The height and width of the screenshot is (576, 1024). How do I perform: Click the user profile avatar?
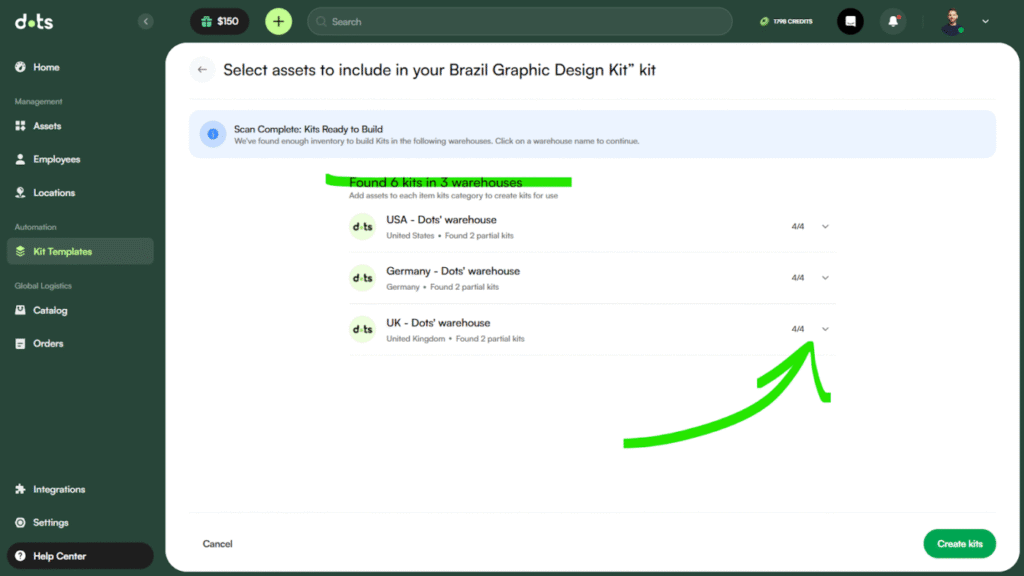pos(952,21)
